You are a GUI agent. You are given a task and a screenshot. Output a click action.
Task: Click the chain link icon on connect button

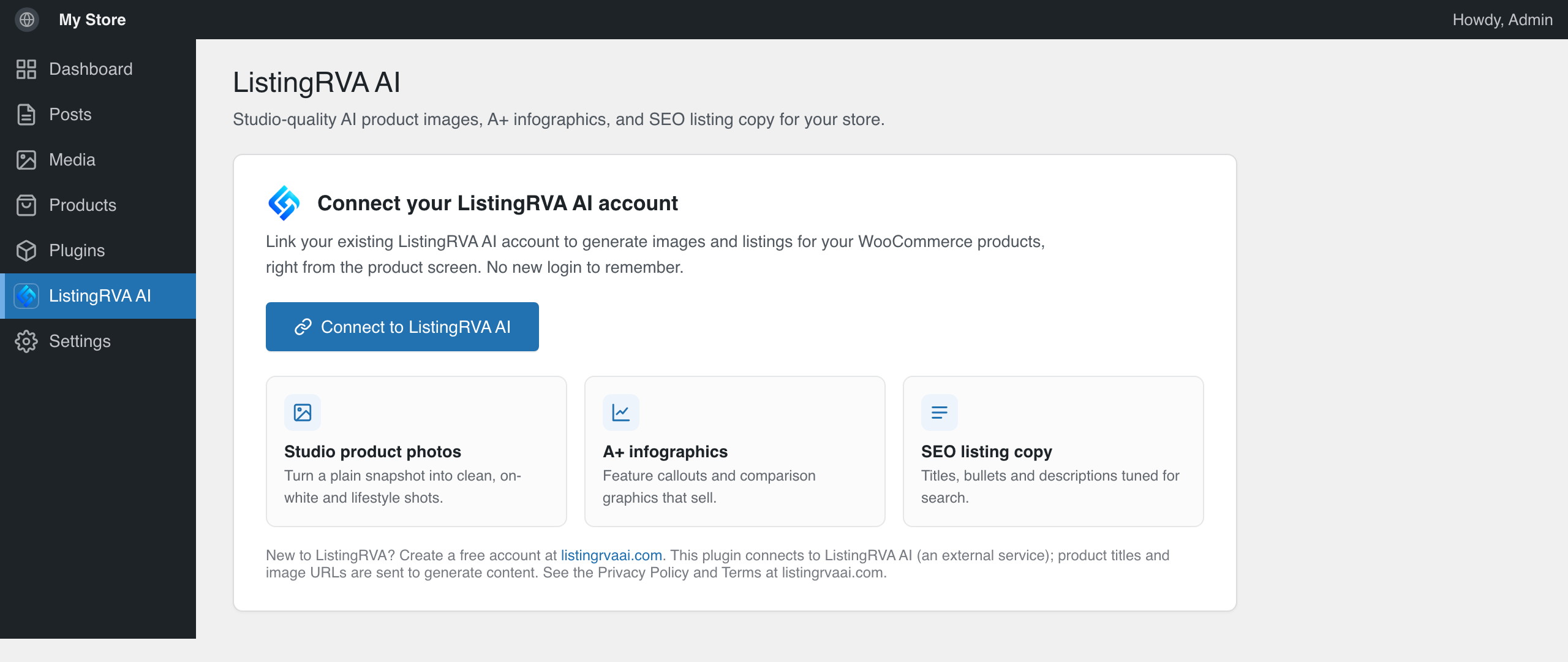click(303, 327)
